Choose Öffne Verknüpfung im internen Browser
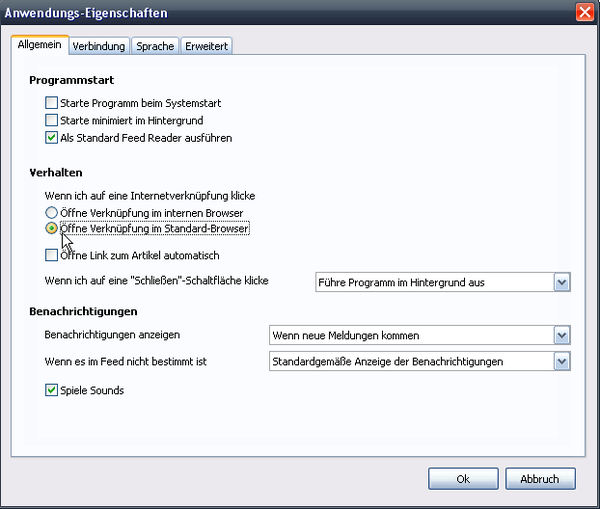Viewport: 600px width, 509px height. pos(52,213)
